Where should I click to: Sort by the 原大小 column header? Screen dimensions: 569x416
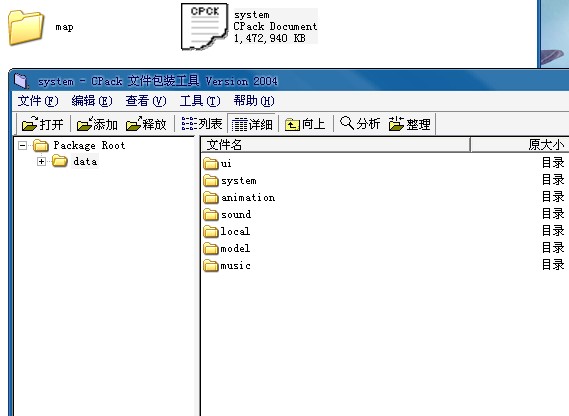pos(520,144)
